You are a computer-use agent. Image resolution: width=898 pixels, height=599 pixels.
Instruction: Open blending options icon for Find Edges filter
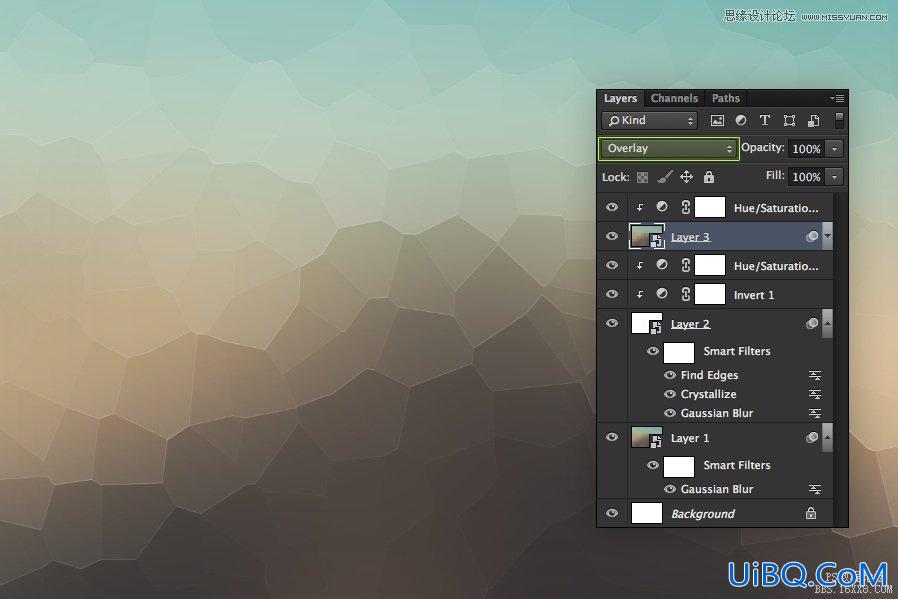pos(814,376)
